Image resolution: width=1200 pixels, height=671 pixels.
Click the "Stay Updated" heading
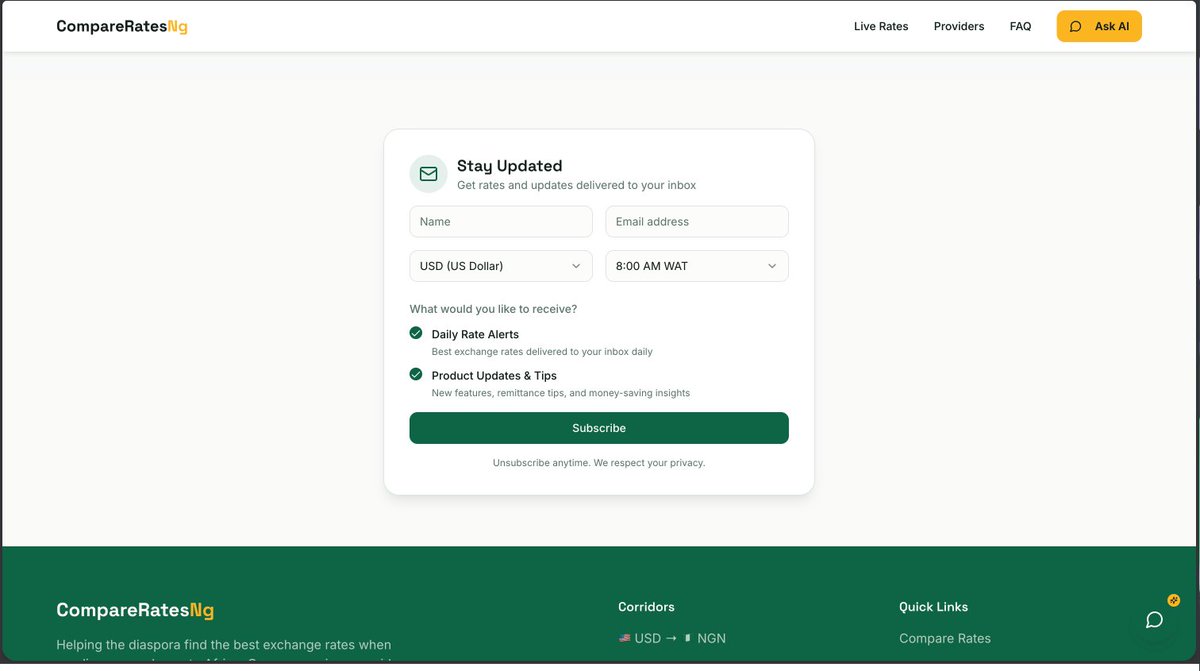(509, 166)
